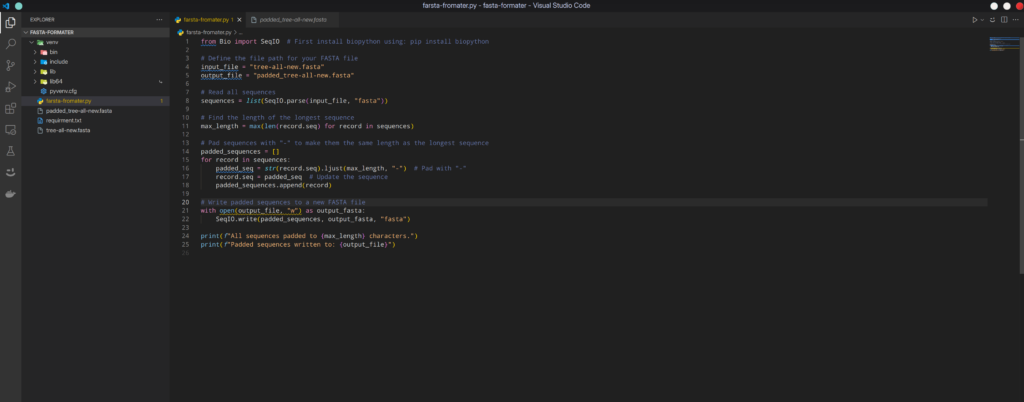Switch to padded_tree-all-new.fasta editor tab
Viewport: 1024px width, 402px height.
coord(293,20)
